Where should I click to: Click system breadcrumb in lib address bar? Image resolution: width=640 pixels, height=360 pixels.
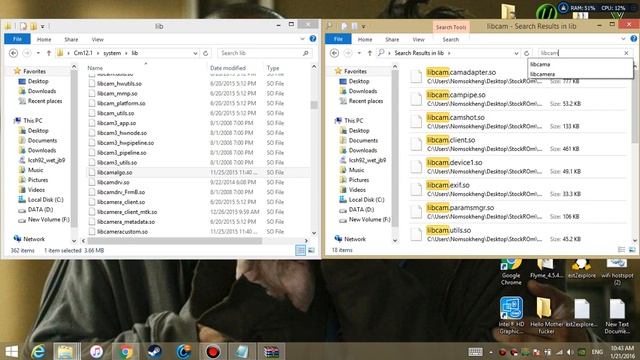[x=112, y=53]
